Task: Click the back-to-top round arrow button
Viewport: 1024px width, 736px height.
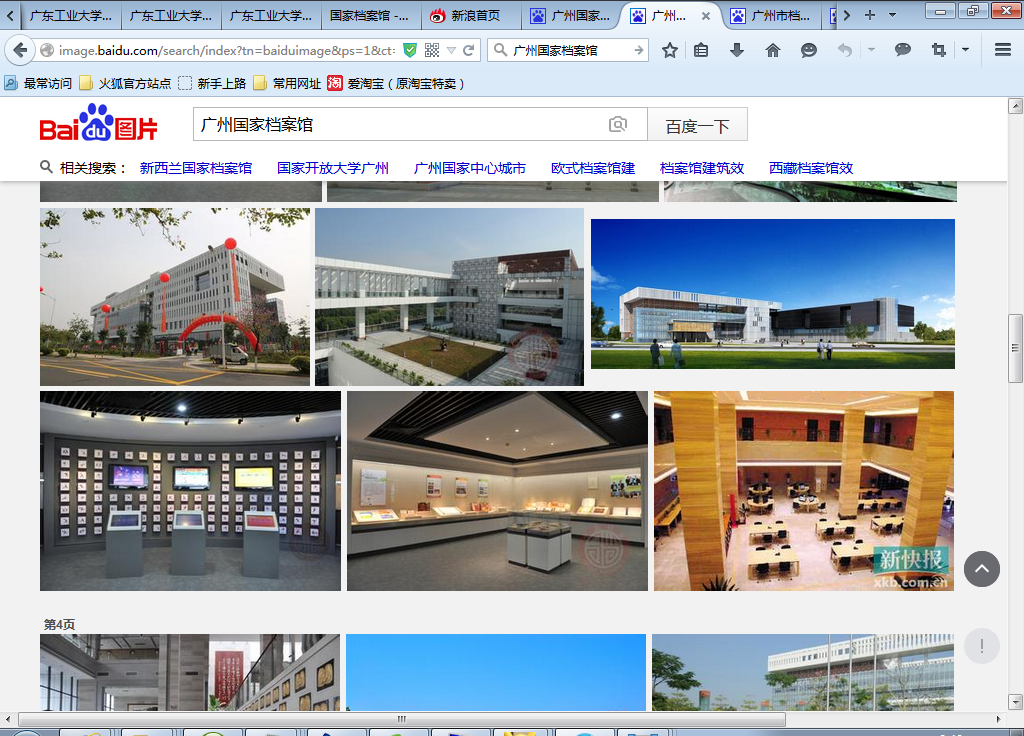Action: (981, 569)
